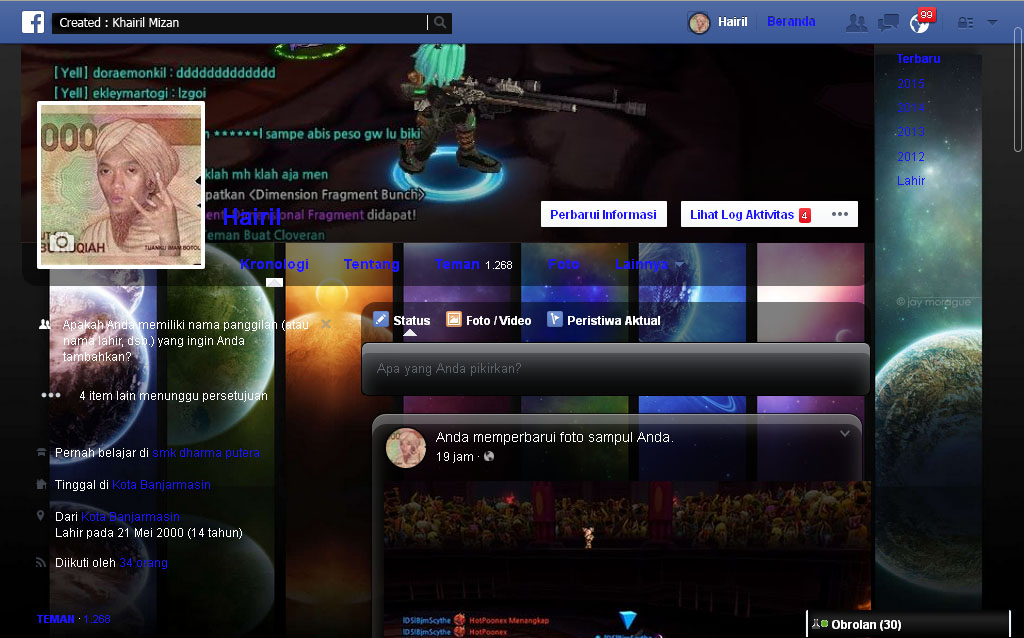Jump to 2015 in timeline navigator

click(911, 84)
